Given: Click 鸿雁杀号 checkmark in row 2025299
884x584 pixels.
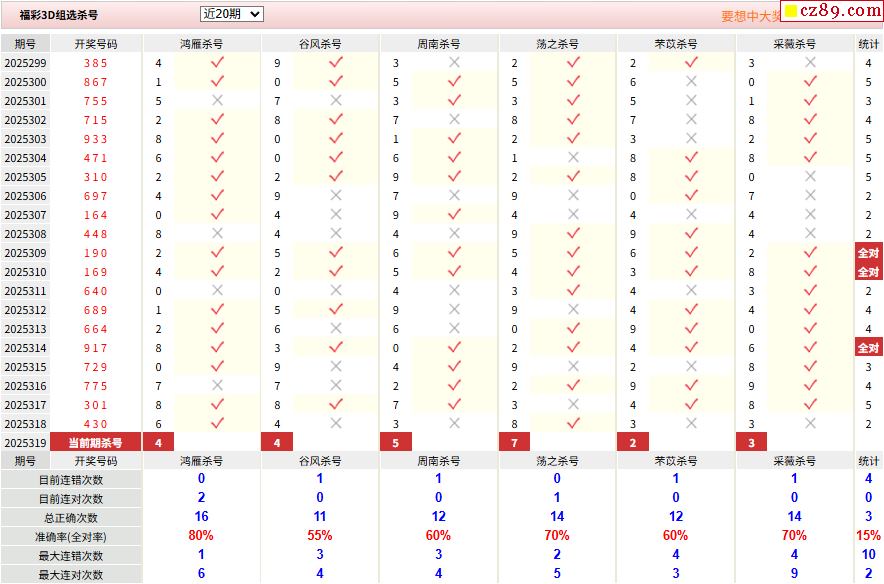Looking at the screenshot, I should pyautogui.click(x=217, y=63).
